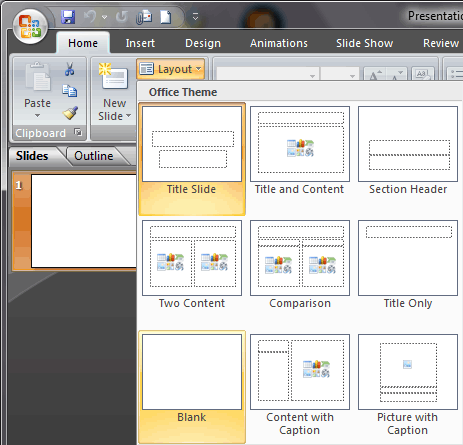Click the Paste clipboard icon
463x445 pixels.
[x=38, y=77]
